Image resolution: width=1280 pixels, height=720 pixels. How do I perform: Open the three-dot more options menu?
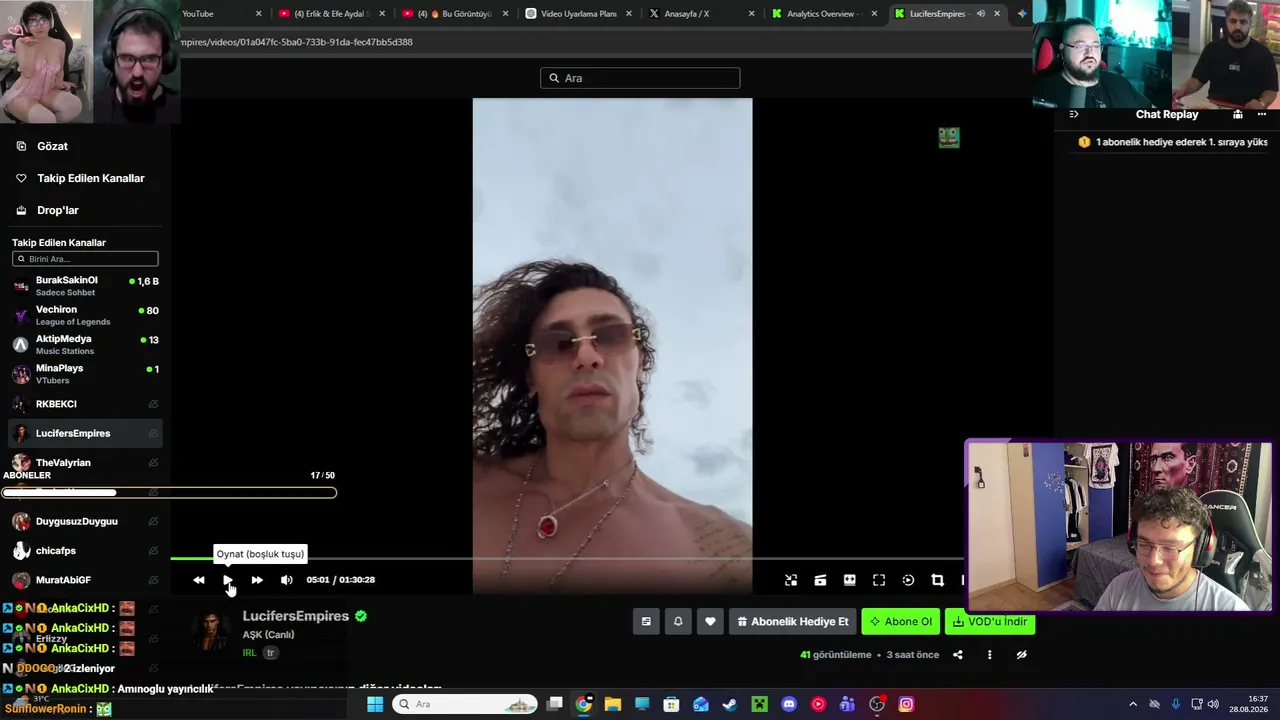[990, 655]
